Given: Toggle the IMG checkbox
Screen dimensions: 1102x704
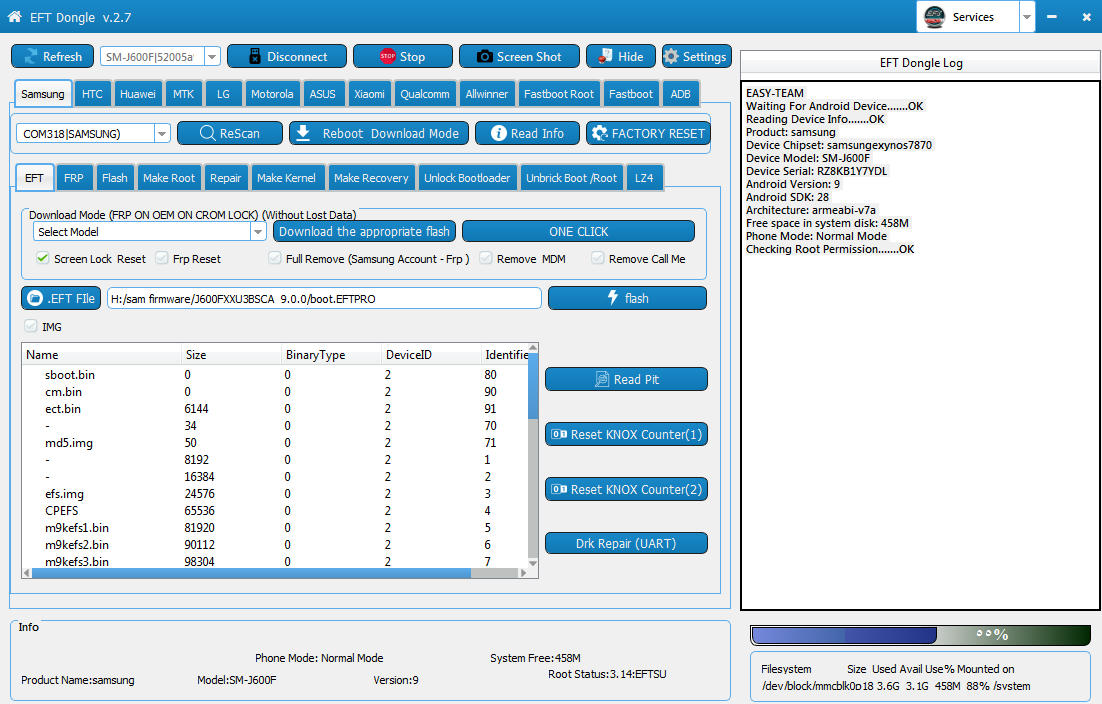Looking at the screenshot, I should click(30, 326).
